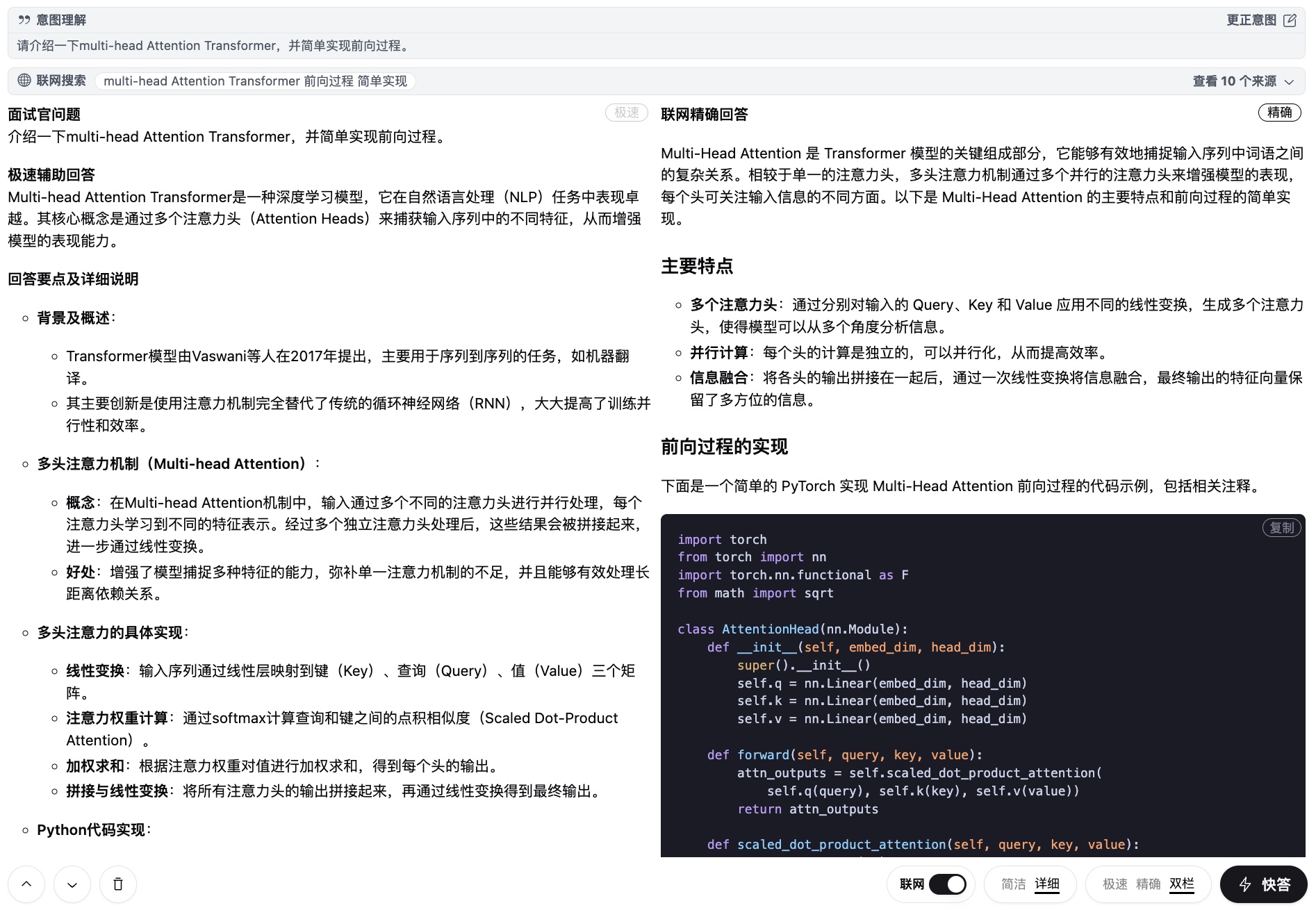Select the 详细 answer style
Image resolution: width=1316 pixels, height=910 pixels.
[1047, 884]
